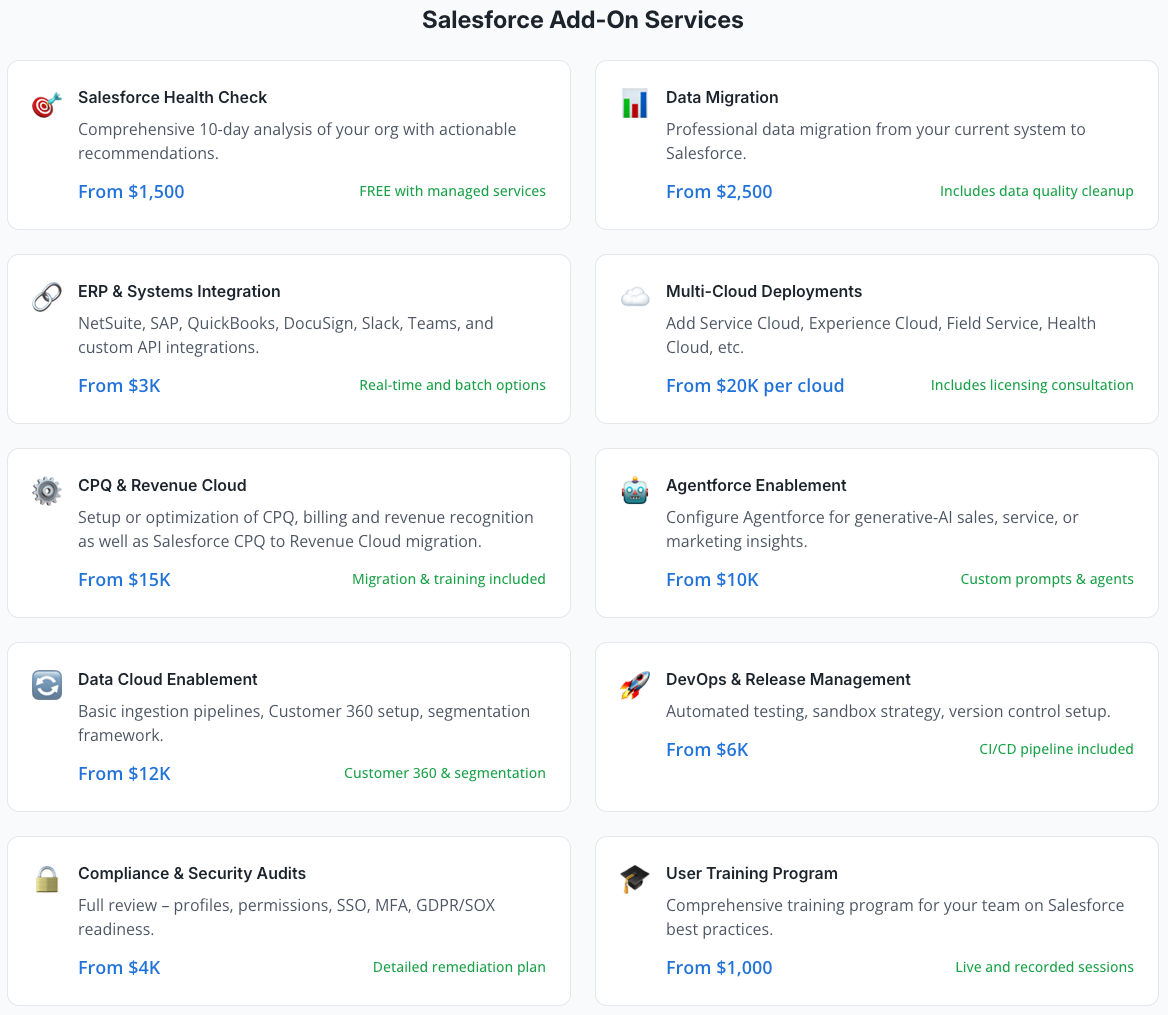1168x1015 pixels.
Task: Open the Salesforce Health Check title
Action: point(172,97)
